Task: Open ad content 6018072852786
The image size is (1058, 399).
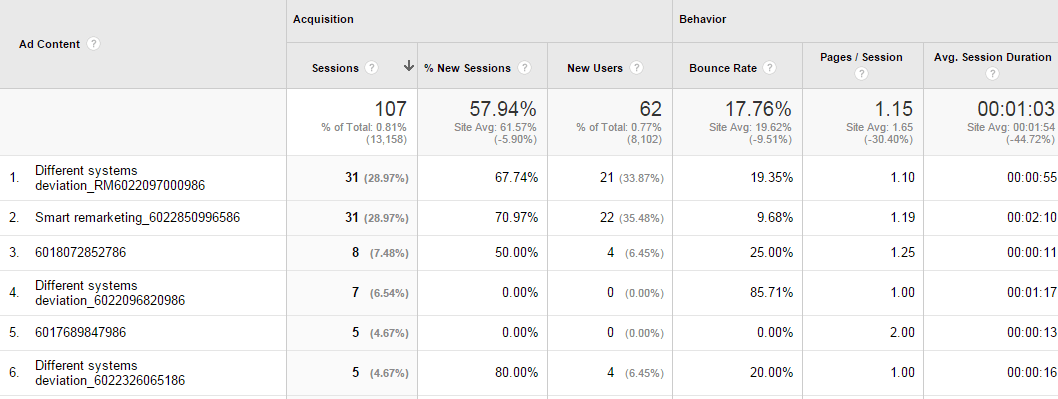Action: [x=80, y=252]
